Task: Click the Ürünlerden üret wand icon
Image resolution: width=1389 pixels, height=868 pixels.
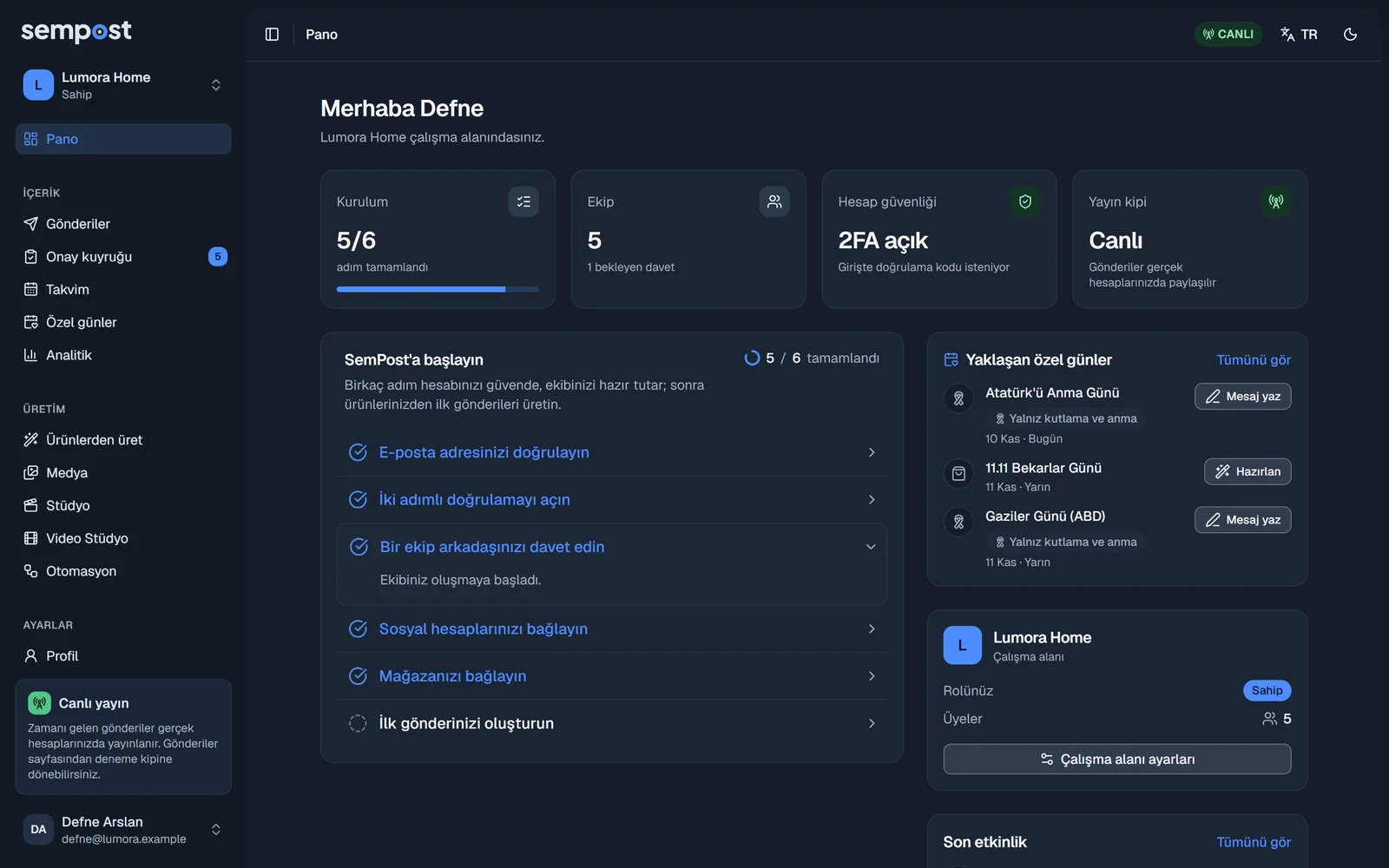Action: point(31,440)
